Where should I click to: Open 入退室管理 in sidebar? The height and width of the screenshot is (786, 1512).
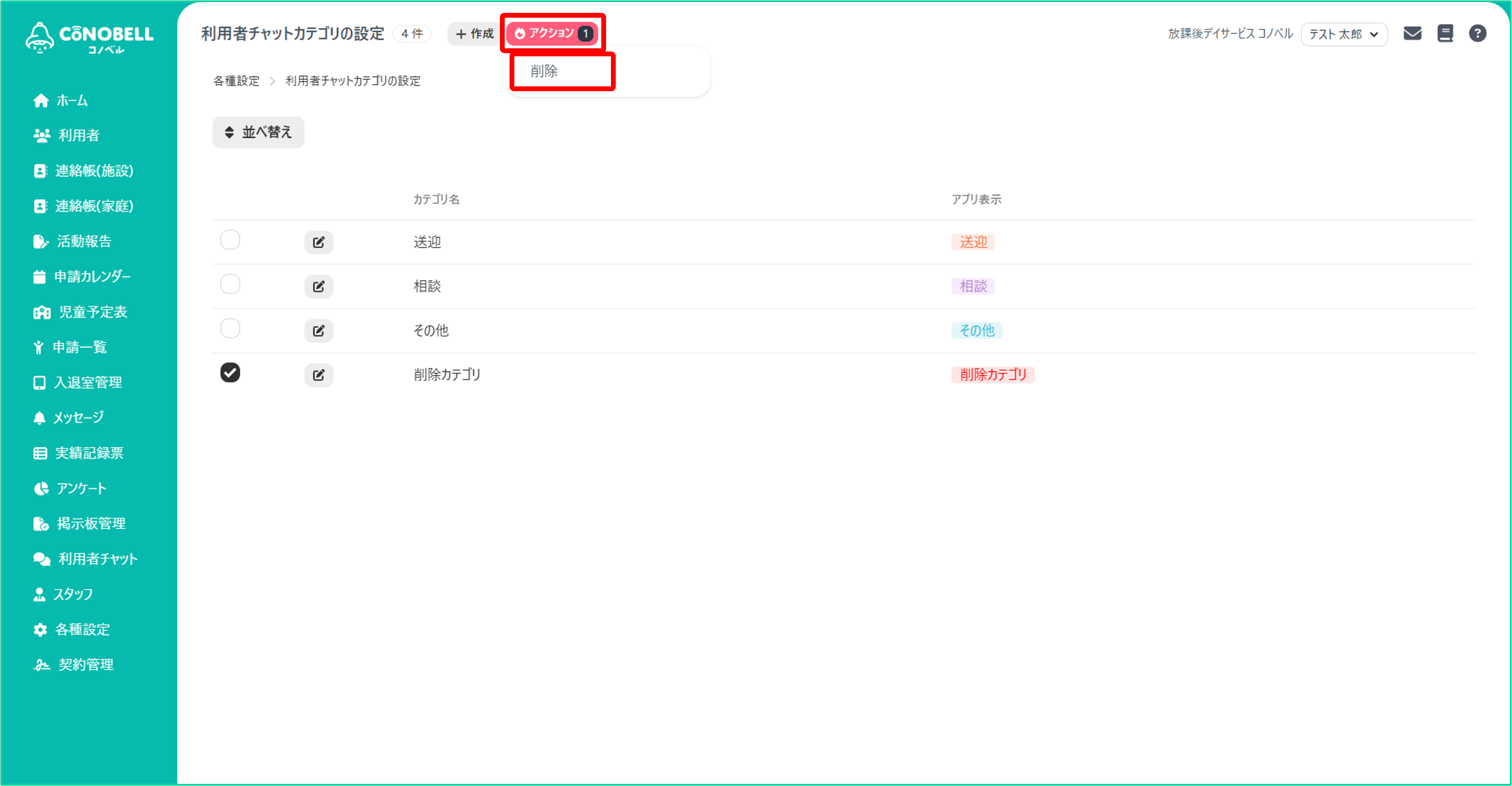[x=77, y=382]
